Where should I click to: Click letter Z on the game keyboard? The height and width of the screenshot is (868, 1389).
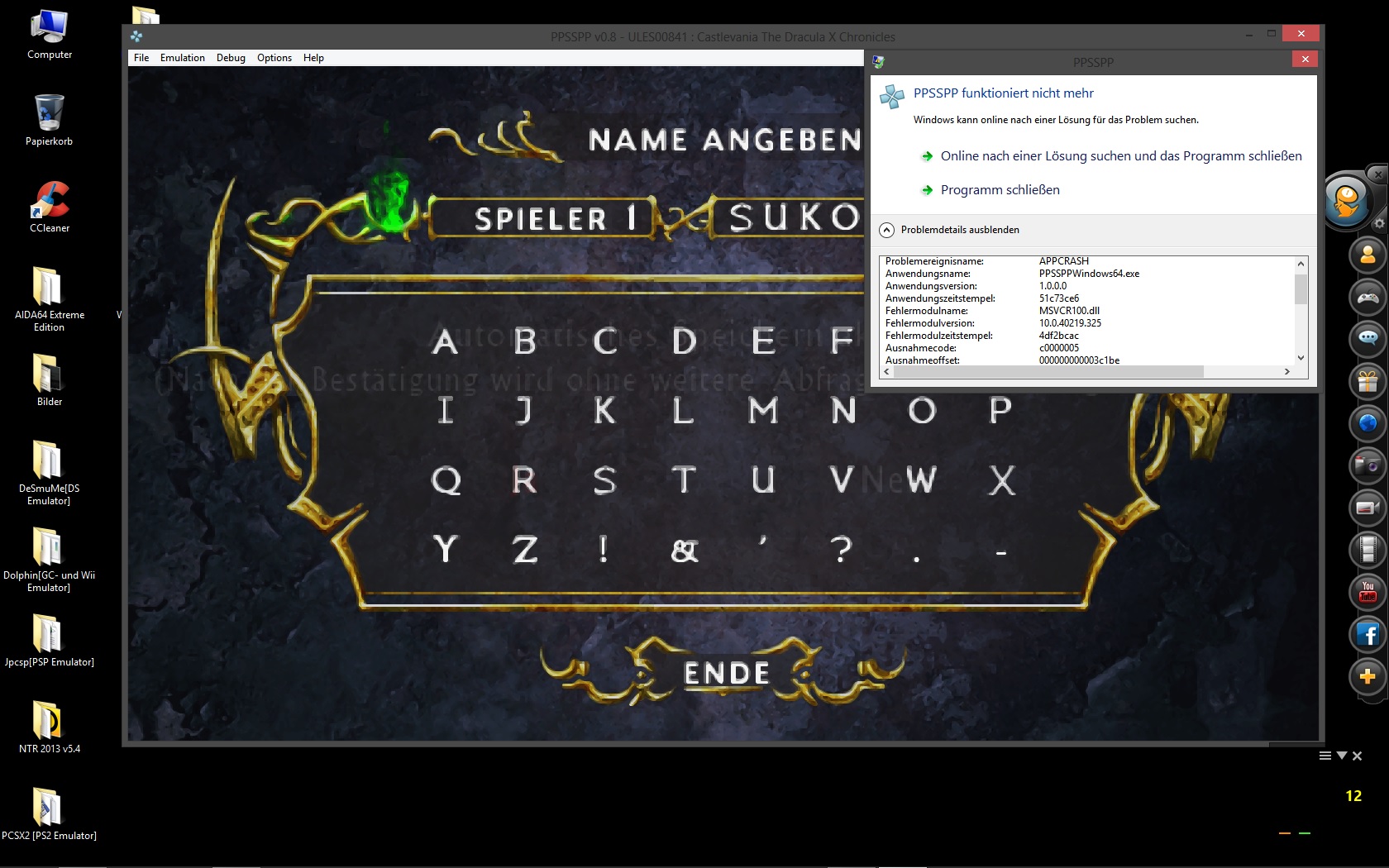525,549
